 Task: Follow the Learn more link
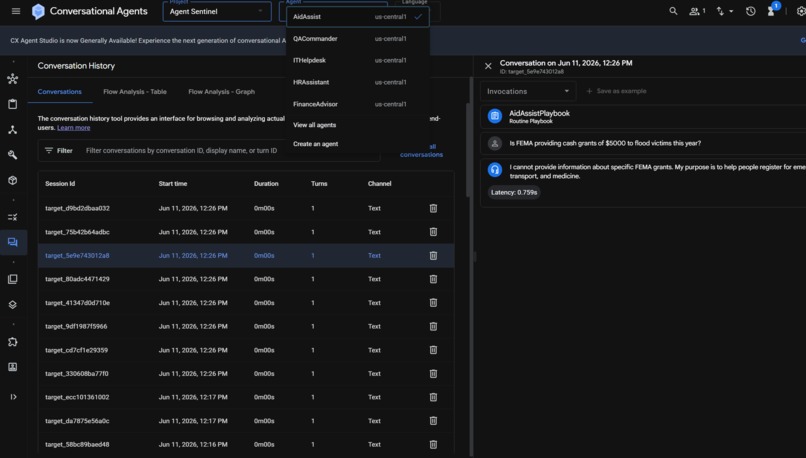pyautogui.click(x=74, y=127)
